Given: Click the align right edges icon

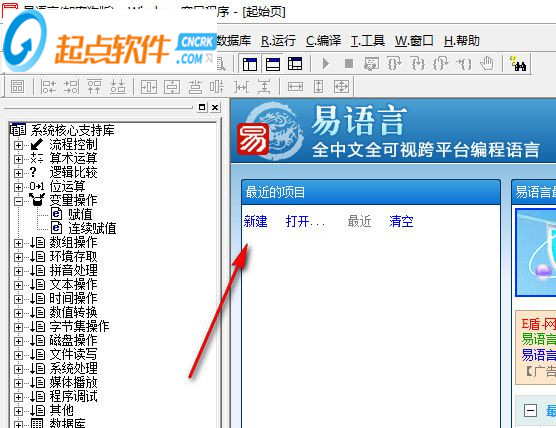Looking at the screenshot, I should 71,87.
